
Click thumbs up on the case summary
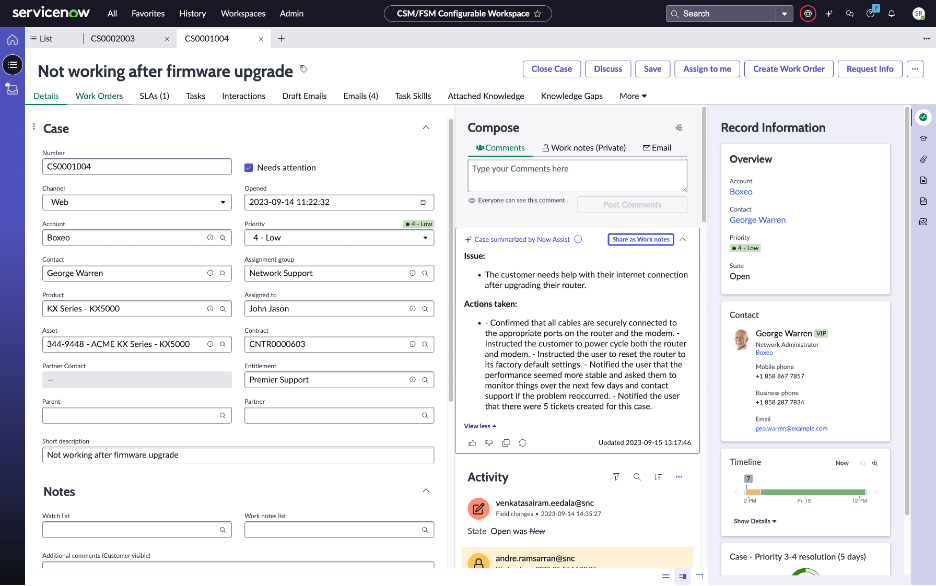[x=472, y=442]
